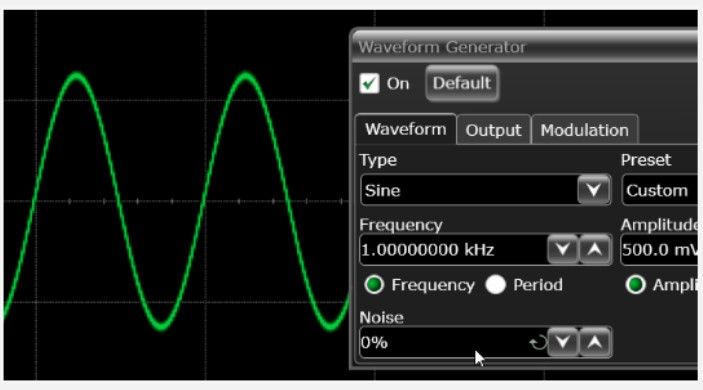Switch to the Output tab
The width and height of the screenshot is (703, 390).
pos(494,130)
